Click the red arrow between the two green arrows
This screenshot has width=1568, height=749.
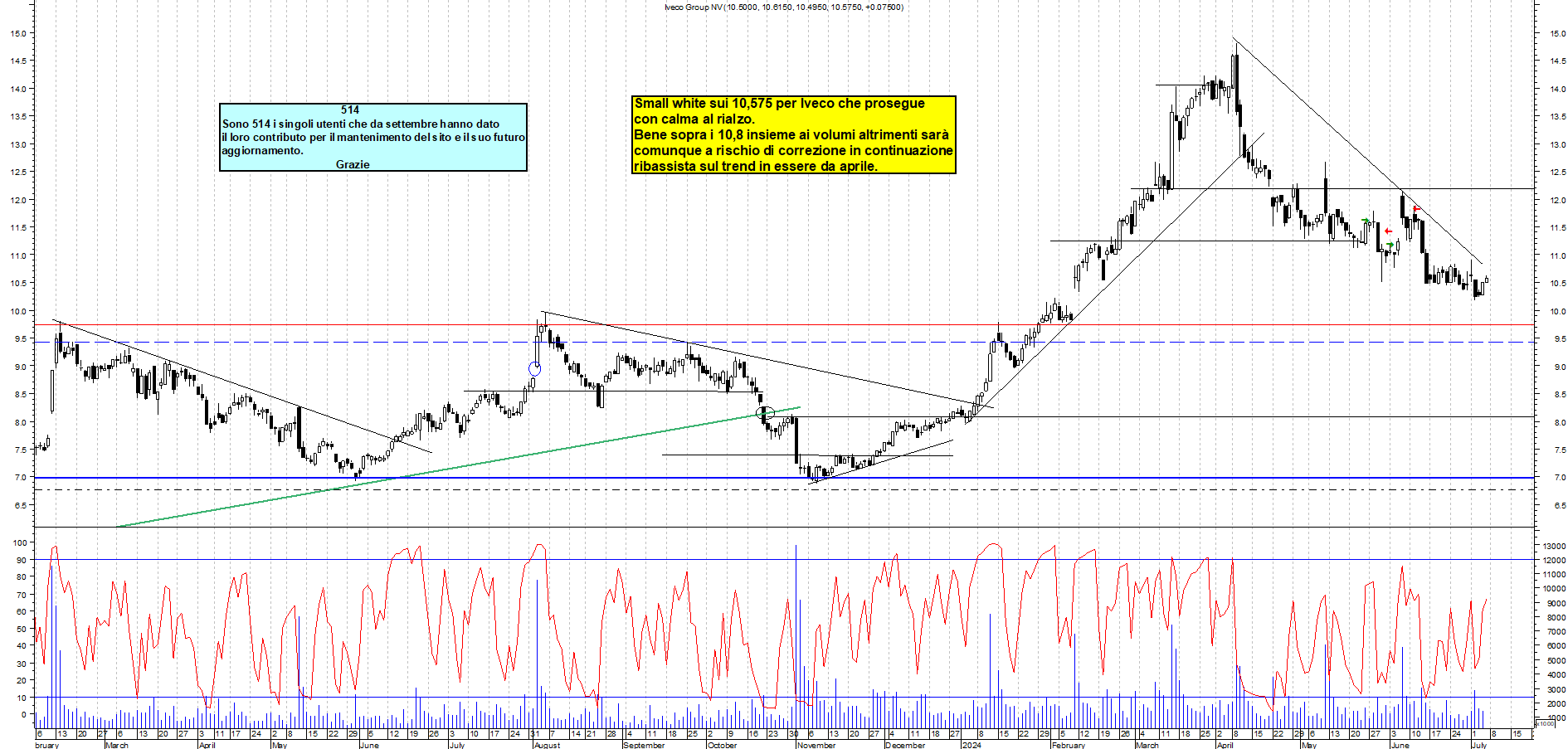pyautogui.click(x=1389, y=231)
